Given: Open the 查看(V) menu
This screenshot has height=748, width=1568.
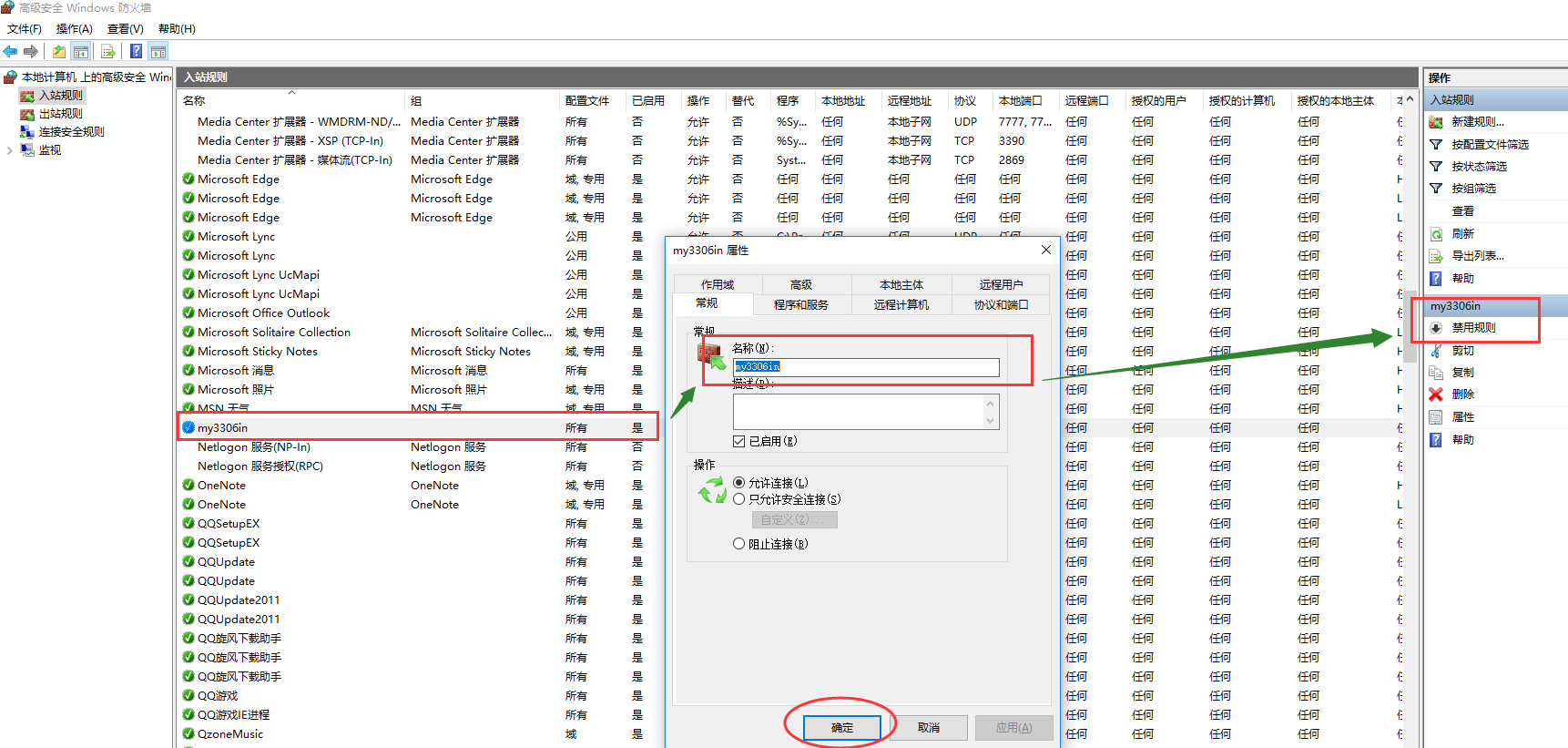Looking at the screenshot, I should click(126, 28).
